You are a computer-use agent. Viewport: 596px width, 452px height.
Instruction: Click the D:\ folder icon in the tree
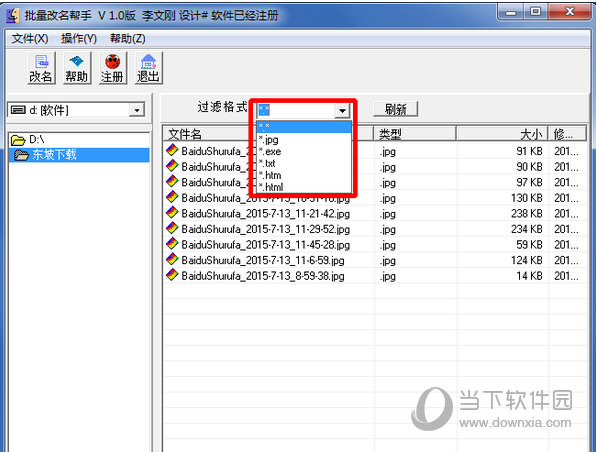pyautogui.click(x=17, y=140)
